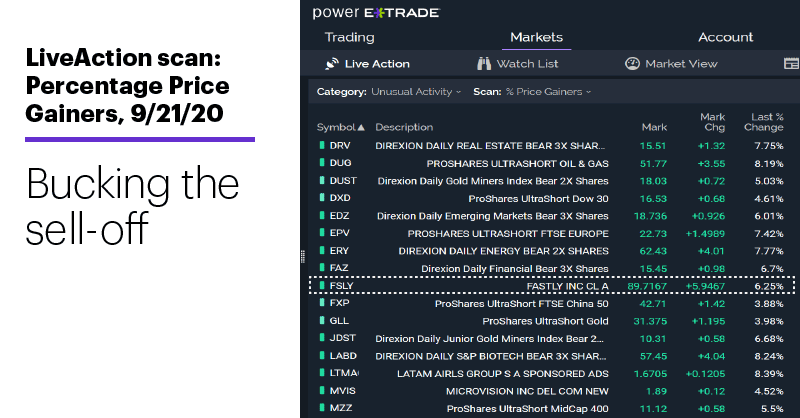The height and width of the screenshot is (418, 800).
Task: Switch to the Markets tab
Action: [x=536, y=37]
